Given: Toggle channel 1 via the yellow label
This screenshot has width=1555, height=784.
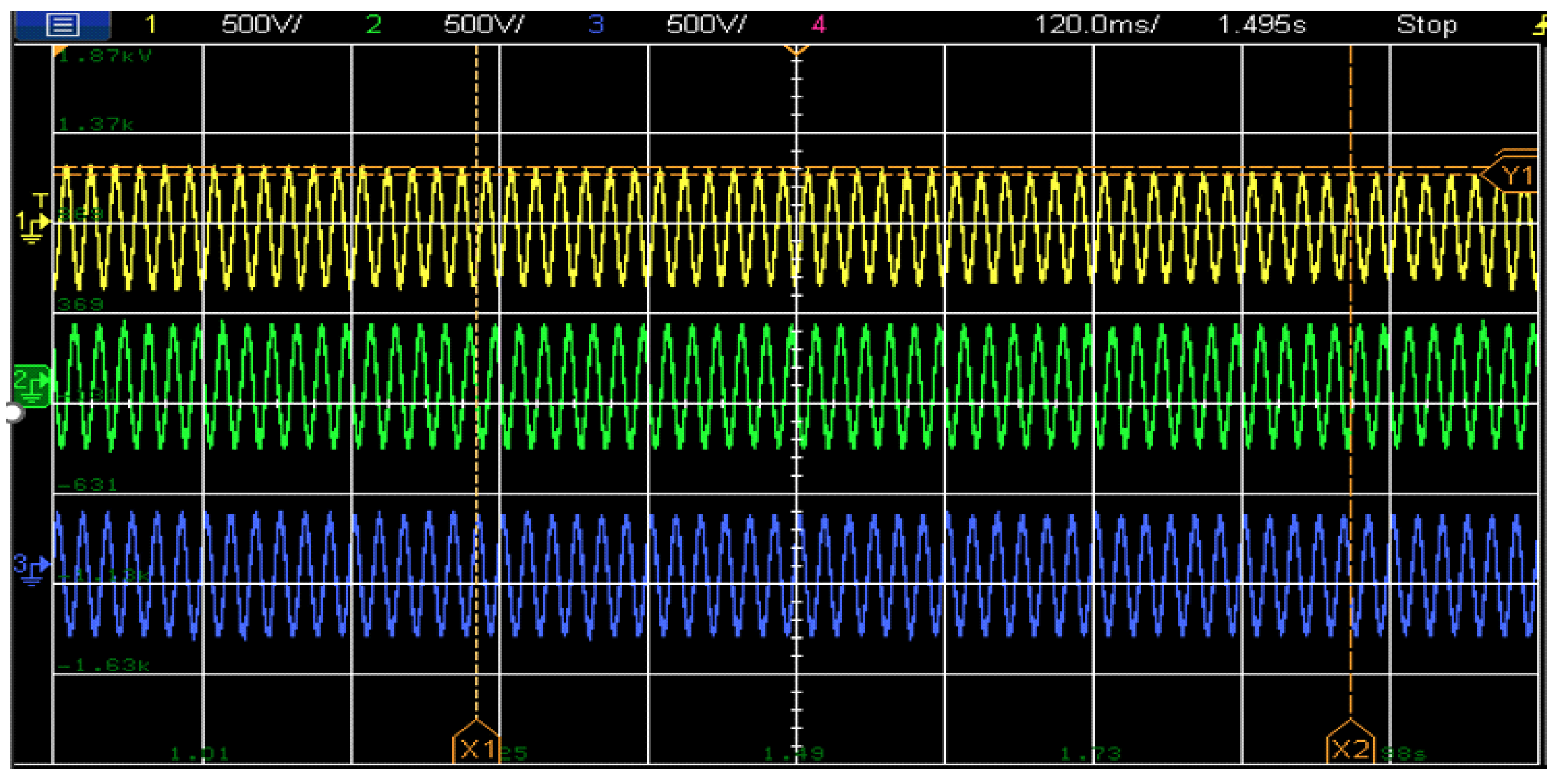Looking at the screenshot, I should [150, 24].
